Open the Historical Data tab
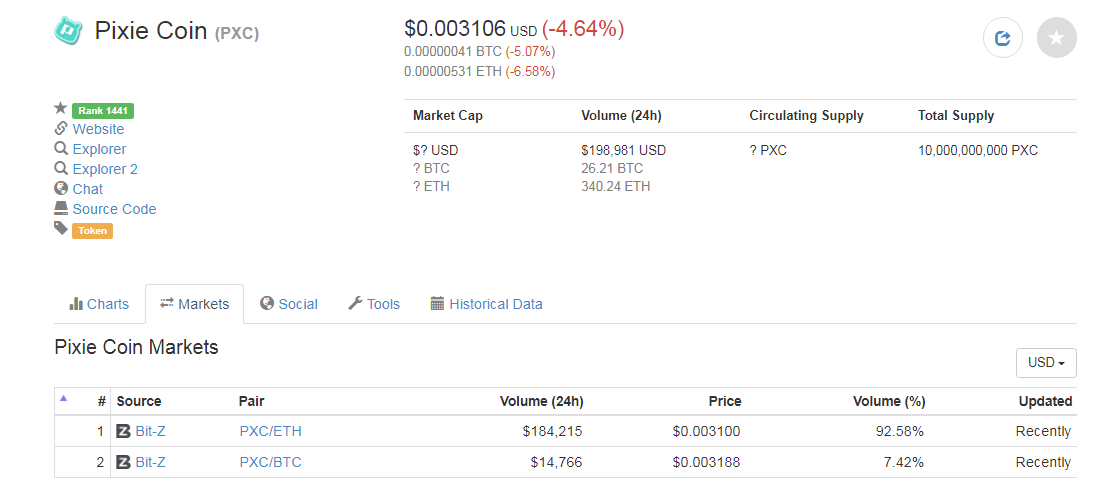Screen dimensions: 1111x497 tap(486, 304)
